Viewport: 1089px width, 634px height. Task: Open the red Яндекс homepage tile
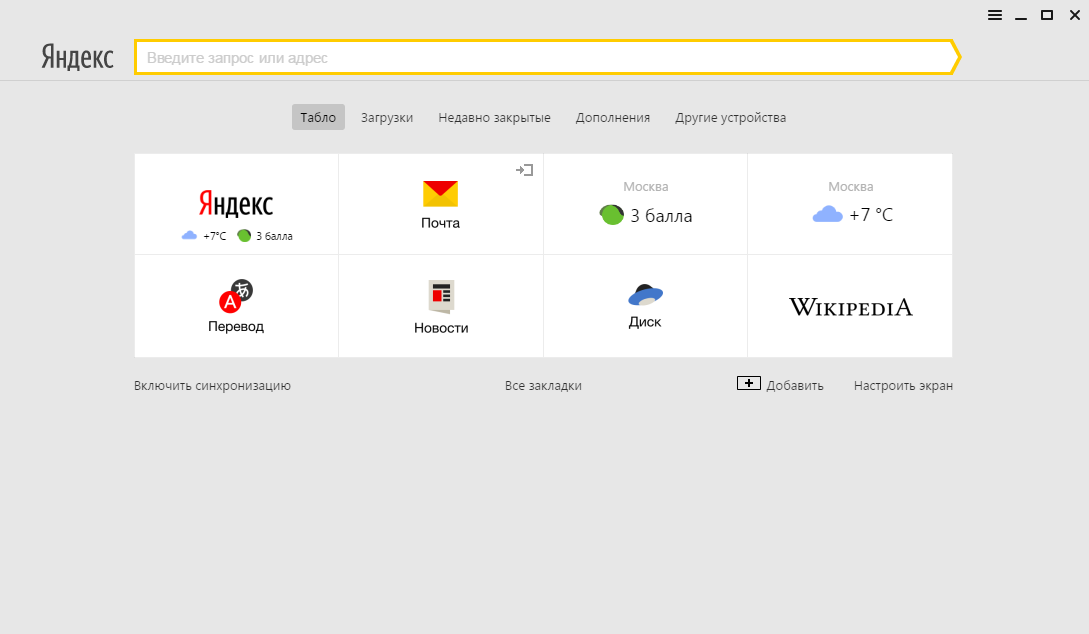(x=236, y=204)
